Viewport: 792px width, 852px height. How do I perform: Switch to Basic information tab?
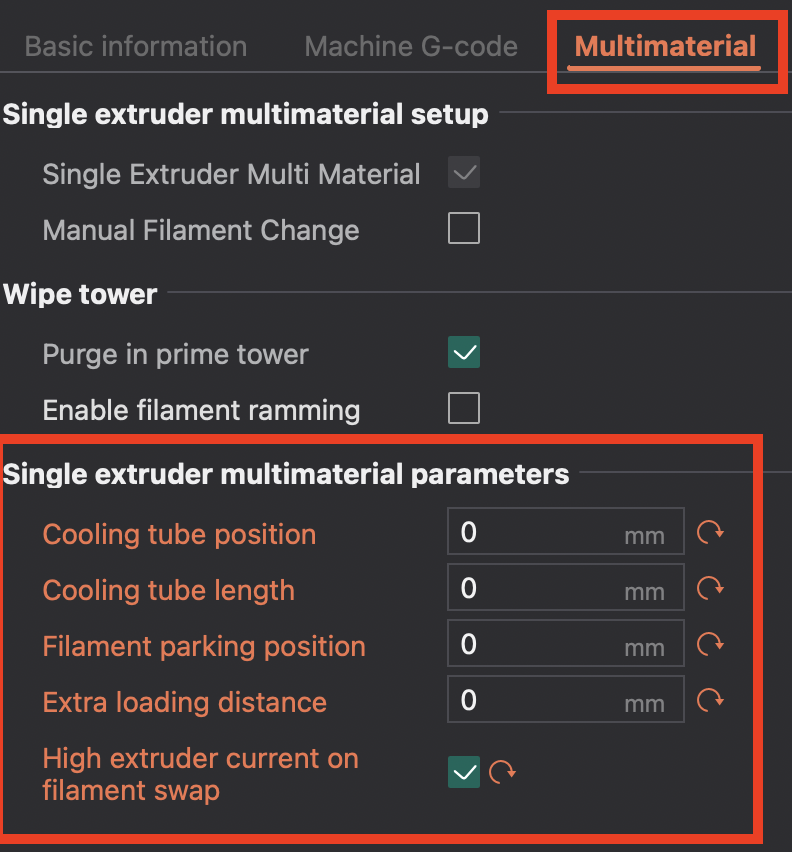[135, 46]
